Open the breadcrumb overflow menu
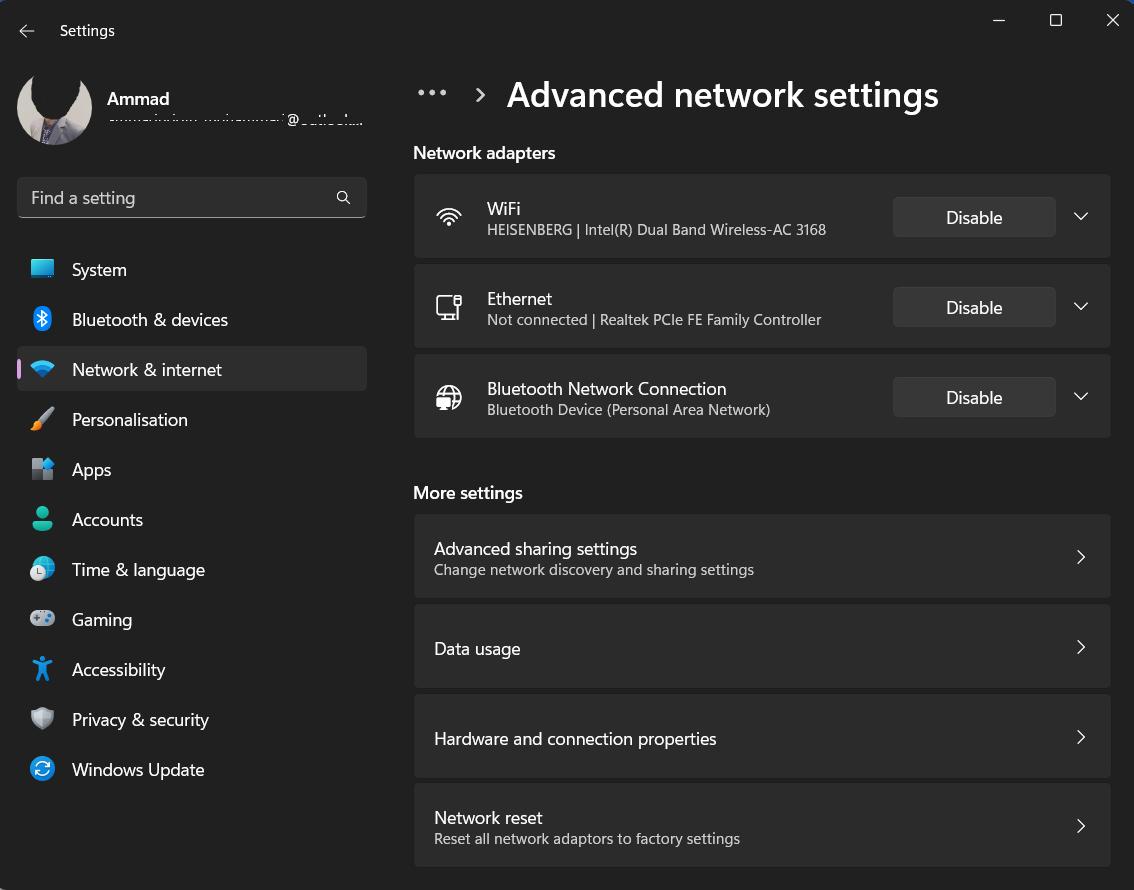 pyautogui.click(x=432, y=93)
